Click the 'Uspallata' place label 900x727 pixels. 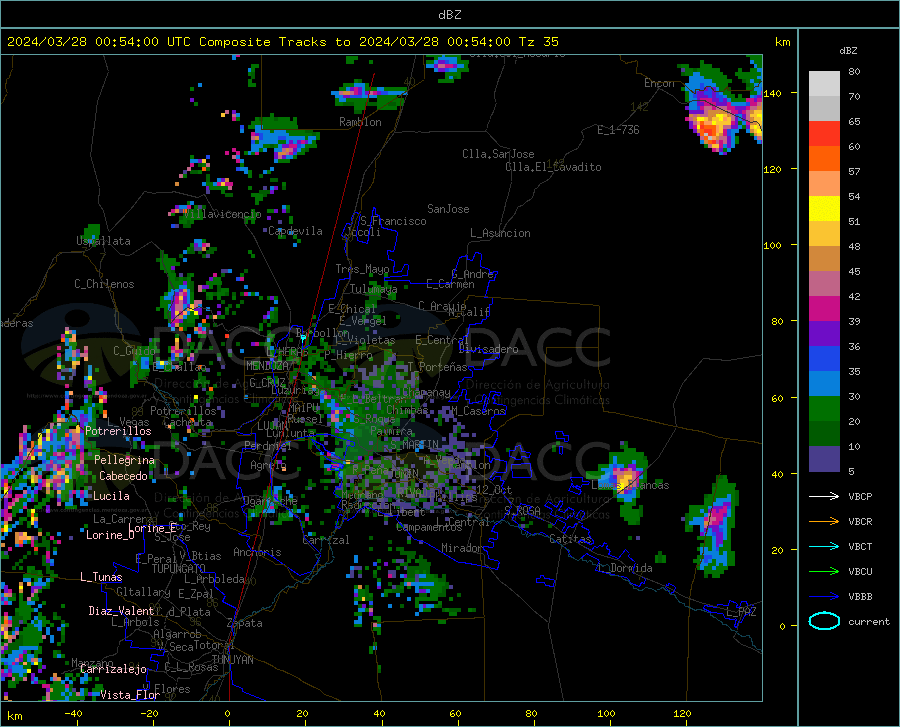[103, 241]
